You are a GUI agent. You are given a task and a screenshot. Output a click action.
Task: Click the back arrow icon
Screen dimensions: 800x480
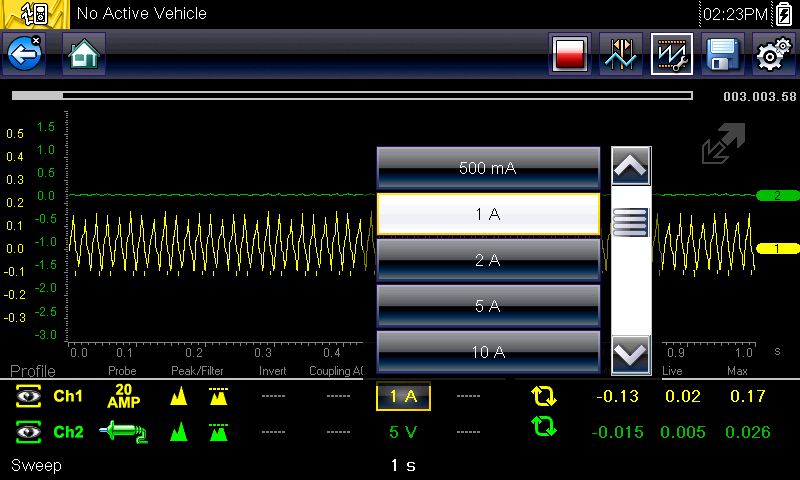tap(25, 54)
